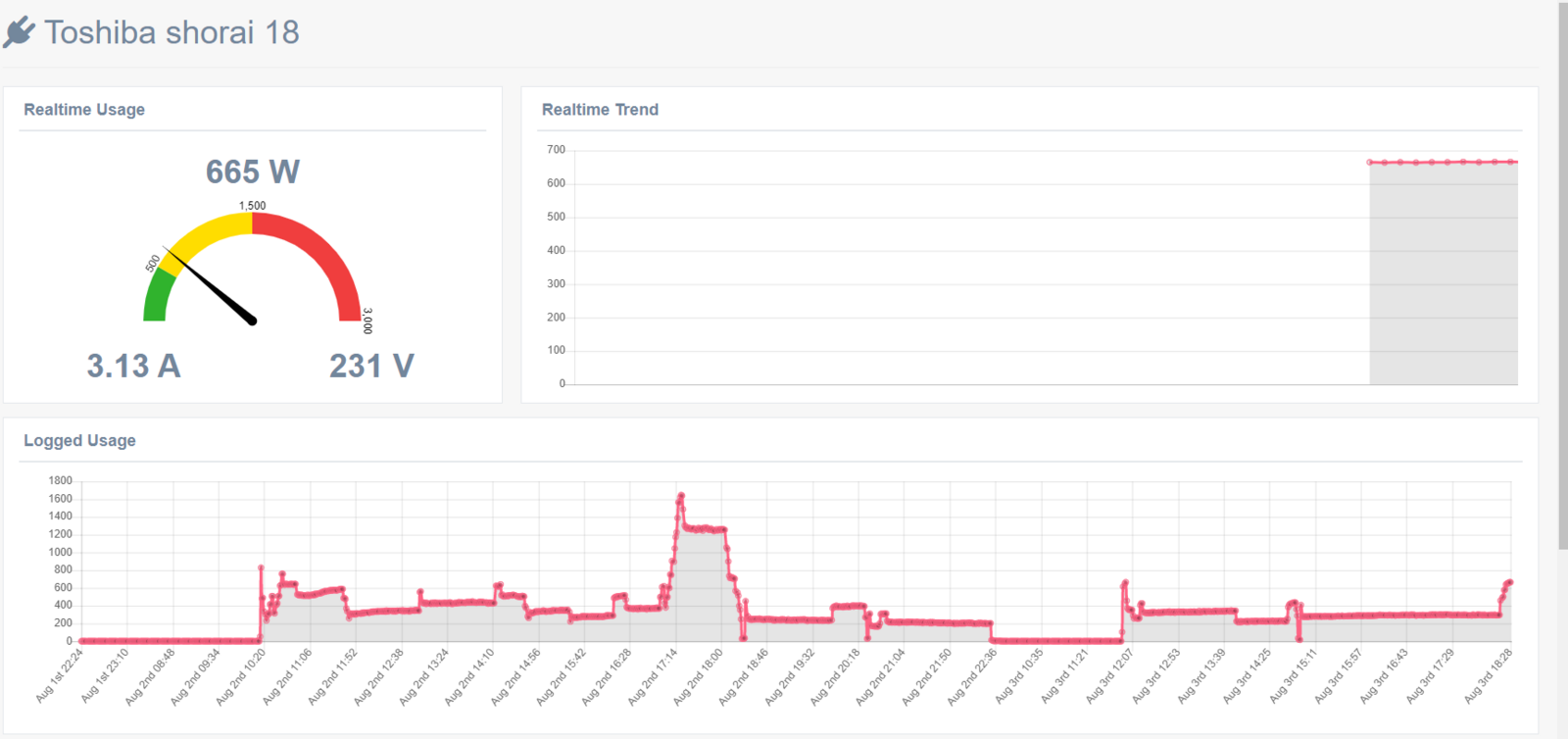Click the 700 axis label in Realtime Trend
This screenshot has height=739, width=1568.
click(x=556, y=150)
